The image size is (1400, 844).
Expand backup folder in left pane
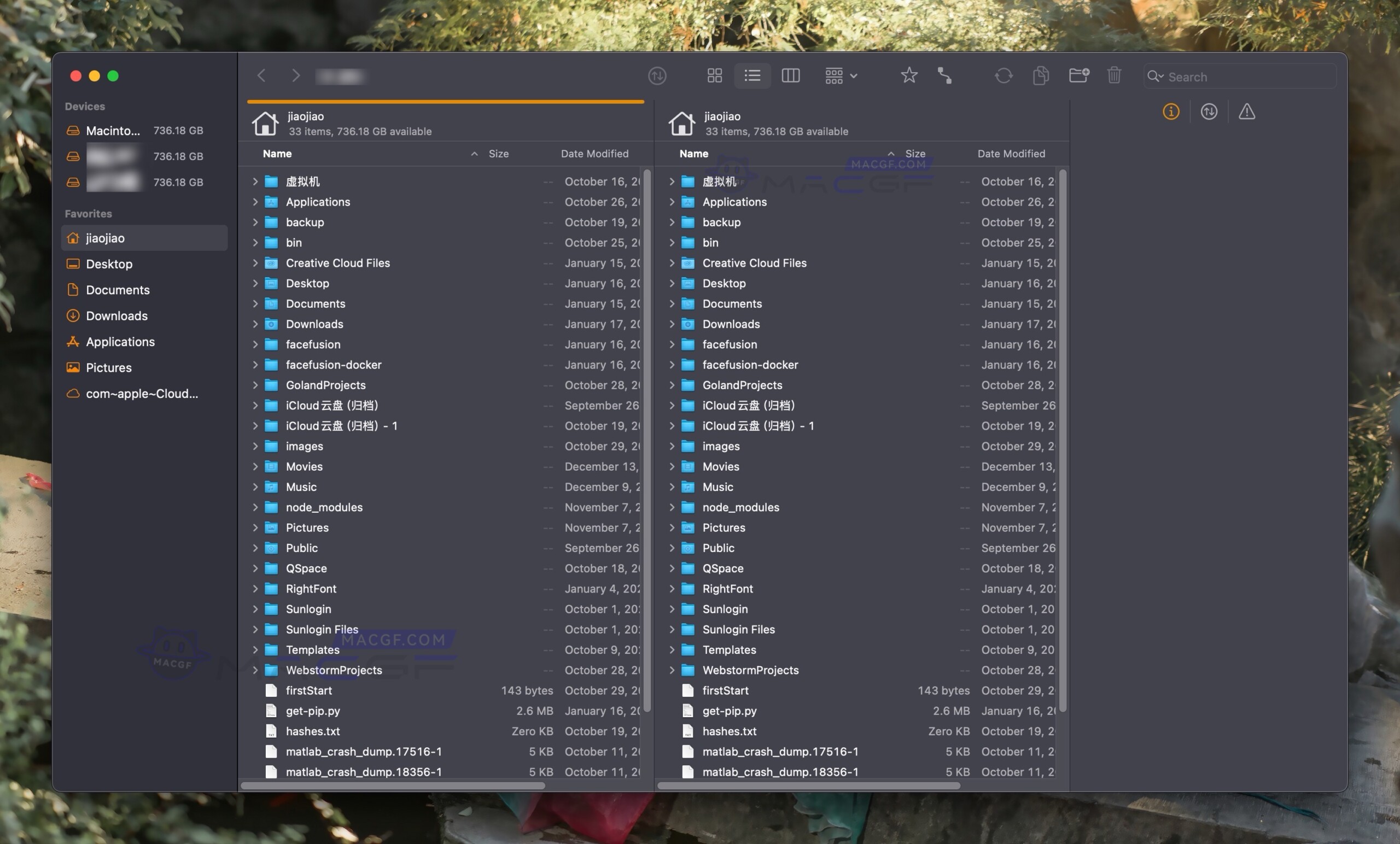click(255, 222)
